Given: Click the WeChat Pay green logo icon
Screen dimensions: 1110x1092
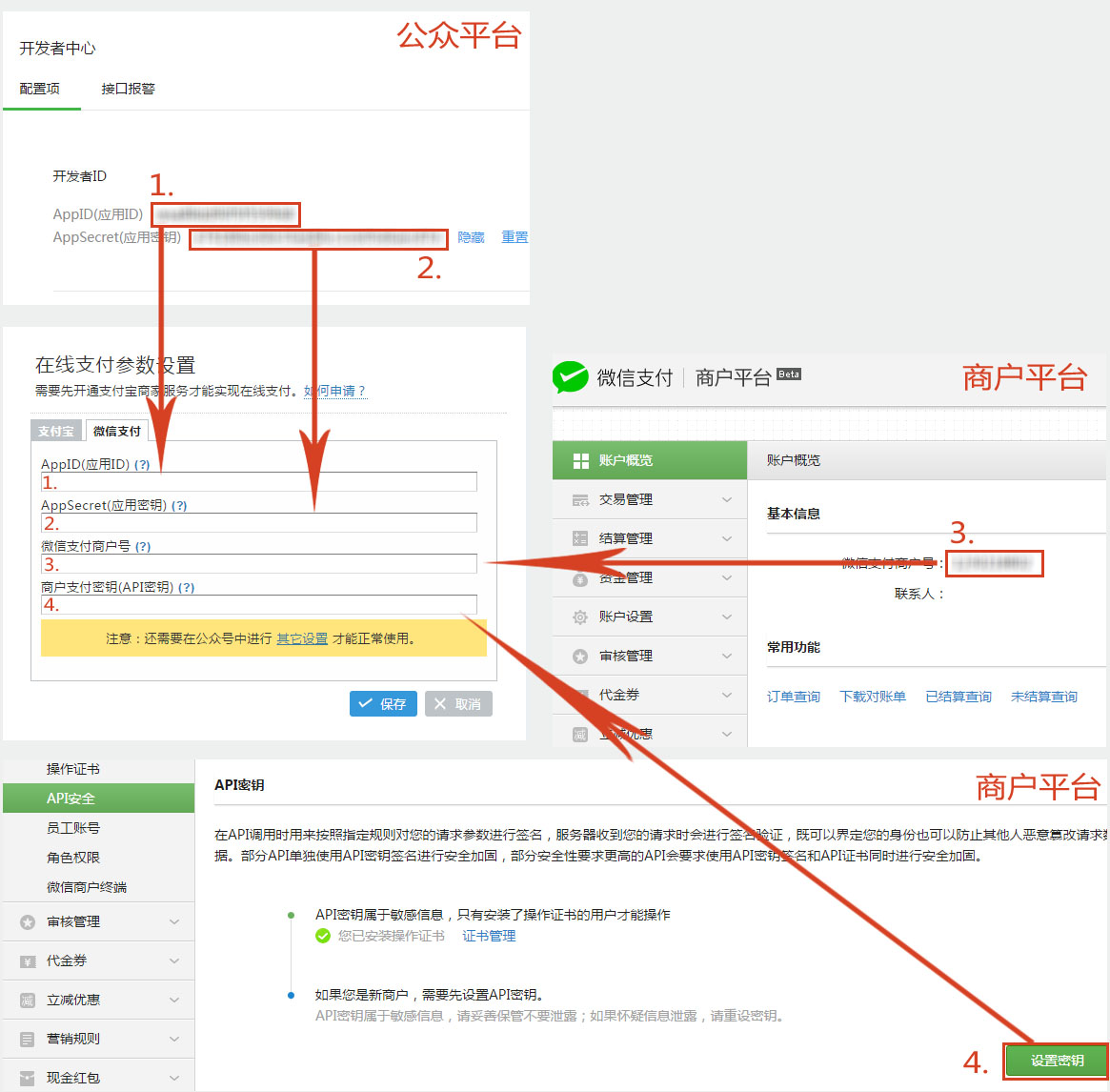Looking at the screenshot, I should point(571,376).
